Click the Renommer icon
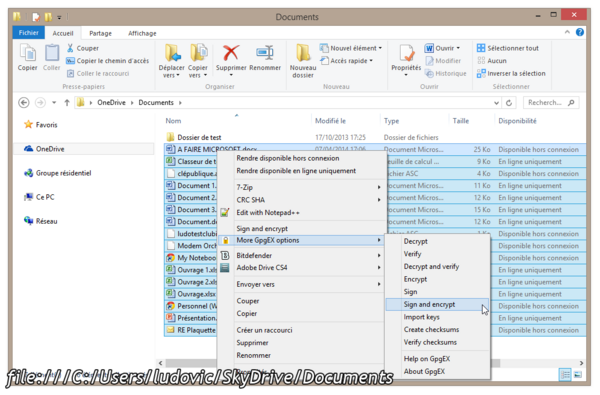 [265, 53]
